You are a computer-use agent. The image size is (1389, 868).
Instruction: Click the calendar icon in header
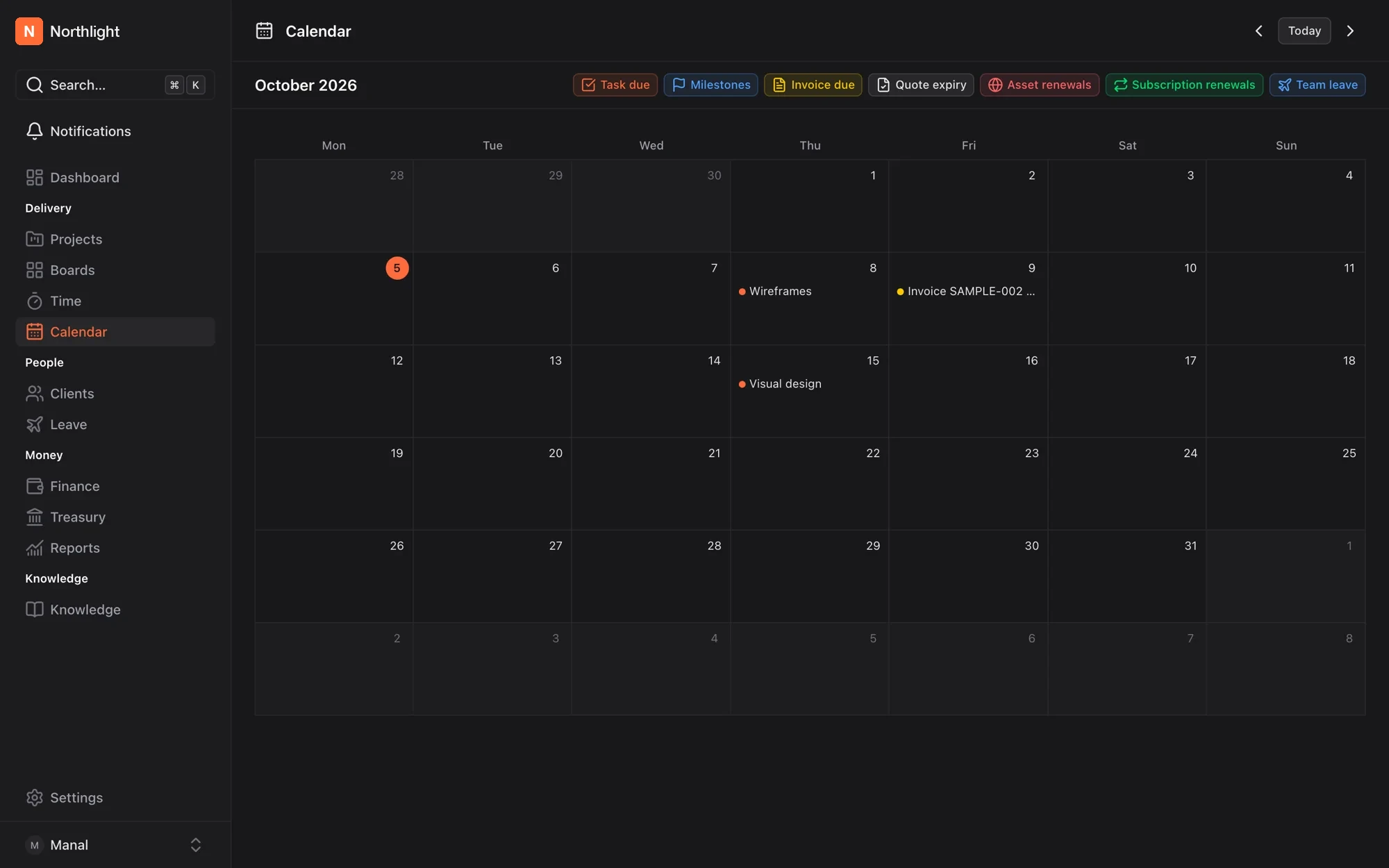point(264,31)
